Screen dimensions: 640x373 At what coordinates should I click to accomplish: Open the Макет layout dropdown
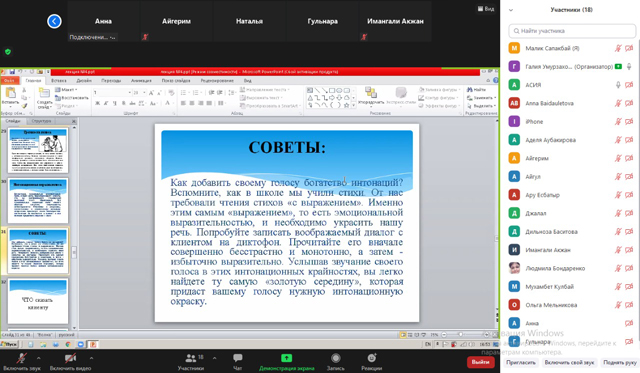[67, 89]
